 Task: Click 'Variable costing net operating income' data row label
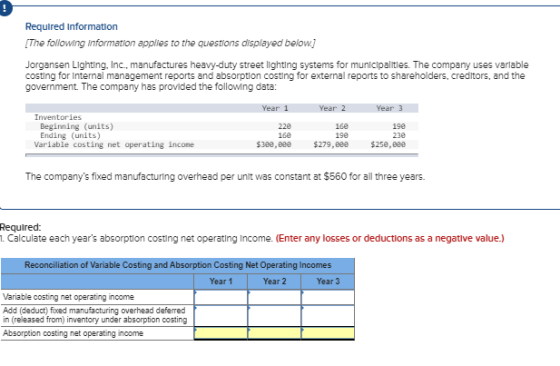pyautogui.click(x=114, y=145)
